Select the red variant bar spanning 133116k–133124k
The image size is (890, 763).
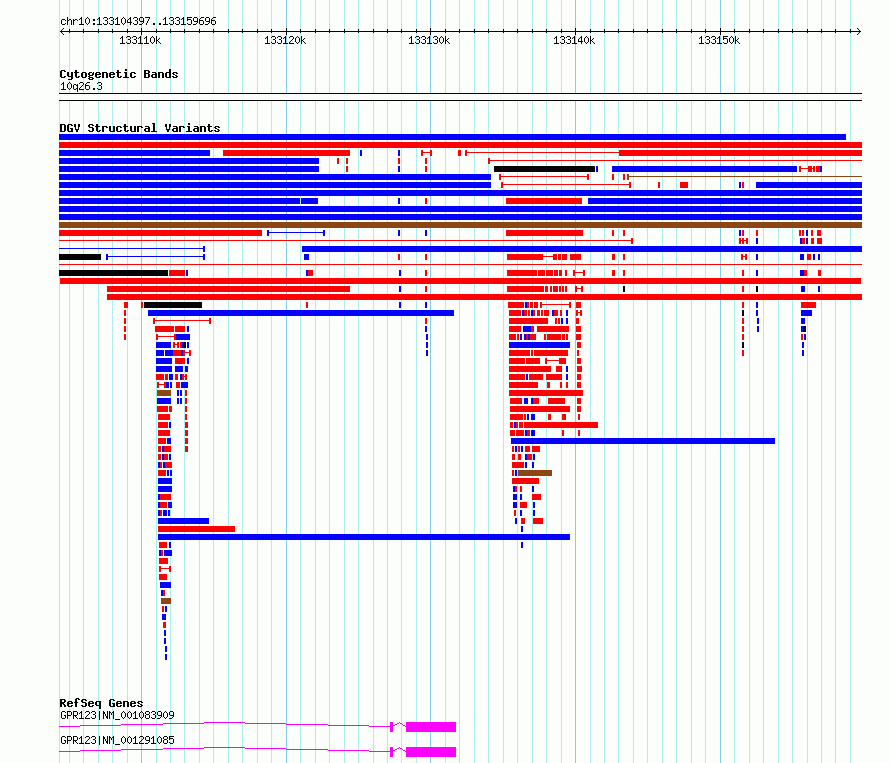287,153
